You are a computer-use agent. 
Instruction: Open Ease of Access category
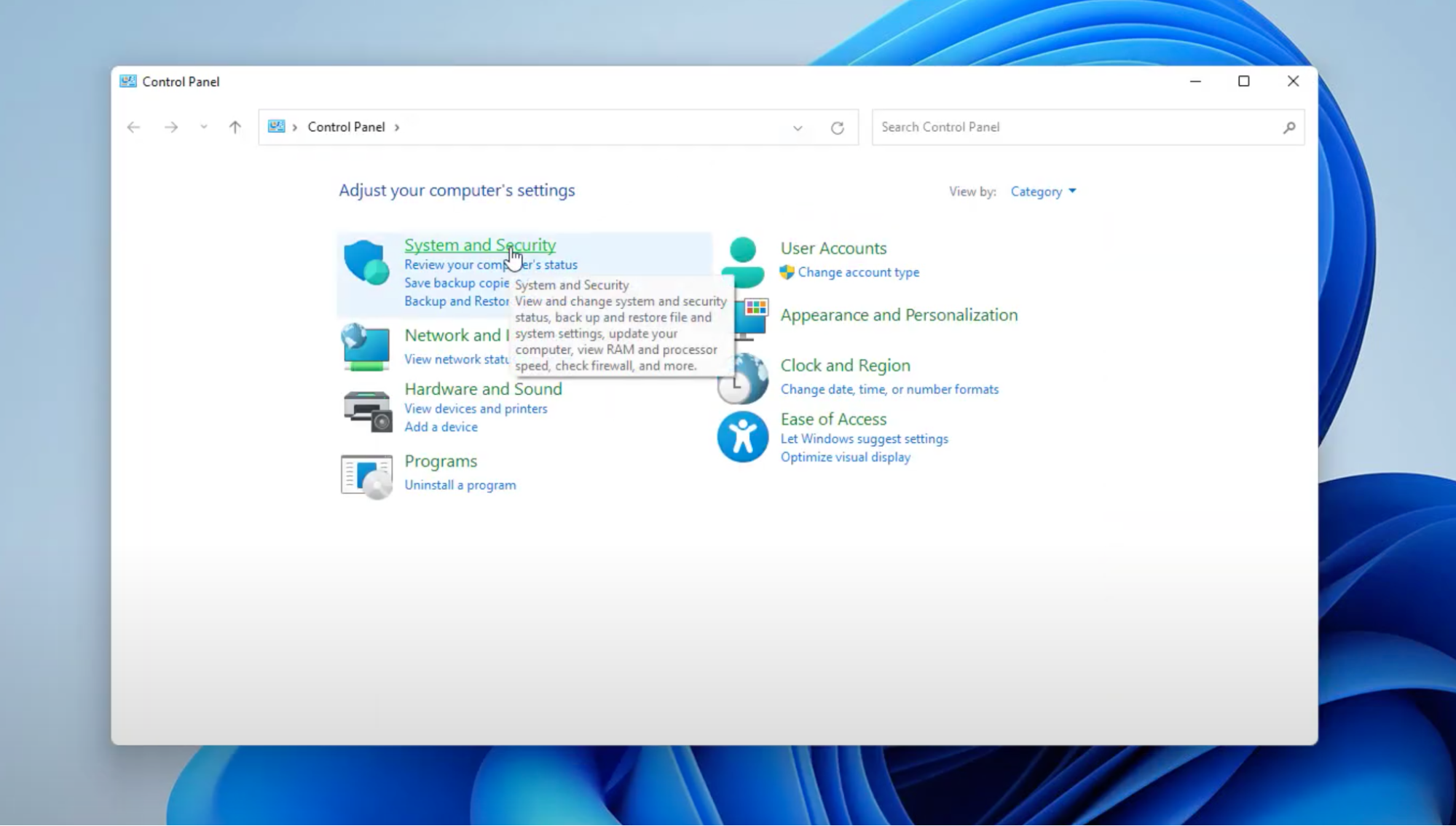[x=833, y=420]
